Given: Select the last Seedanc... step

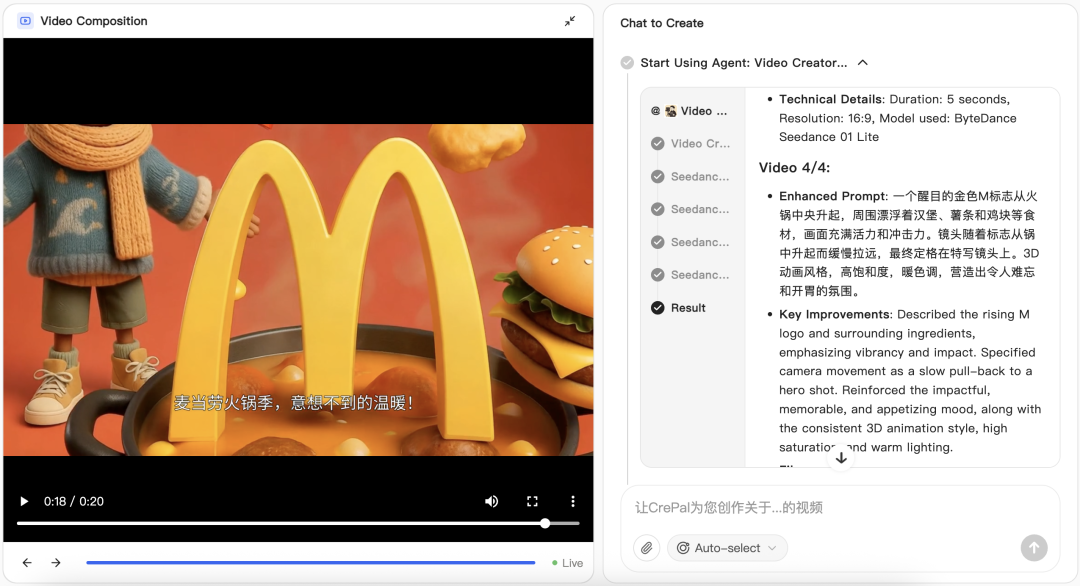Looking at the screenshot, I should pyautogui.click(x=691, y=275).
